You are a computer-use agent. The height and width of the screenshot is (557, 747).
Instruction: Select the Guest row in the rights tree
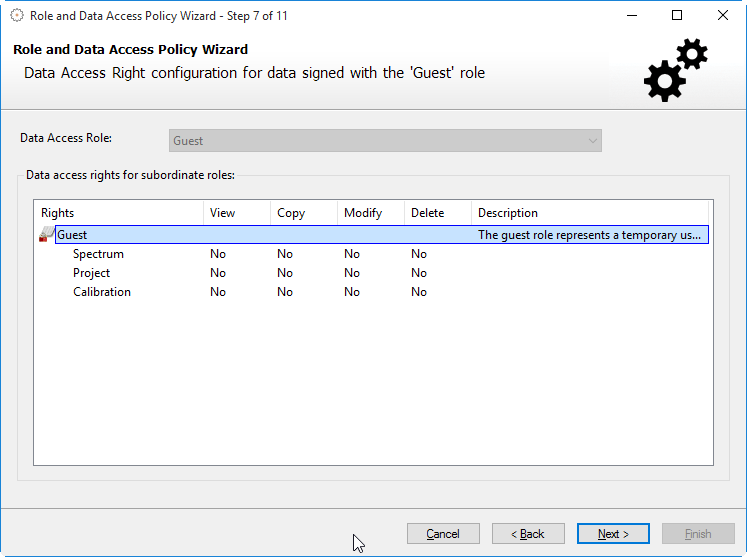(x=72, y=235)
